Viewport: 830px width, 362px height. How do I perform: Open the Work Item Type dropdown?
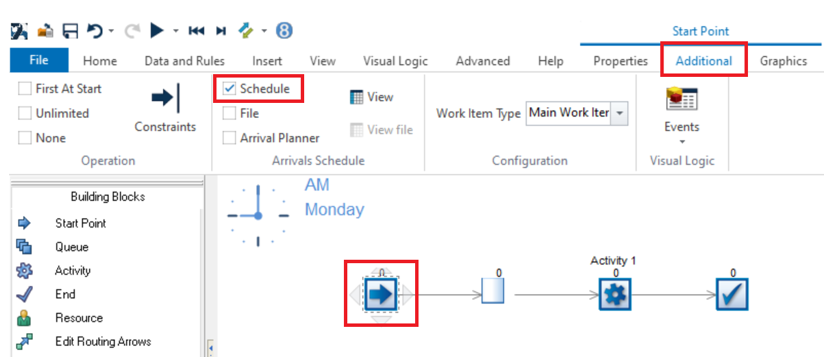click(621, 113)
